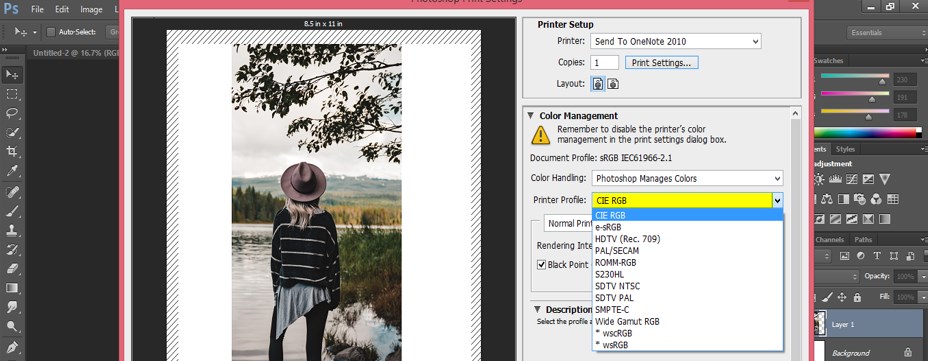Select the Brush tool
Image resolution: width=928 pixels, height=361 pixels.
(x=12, y=211)
